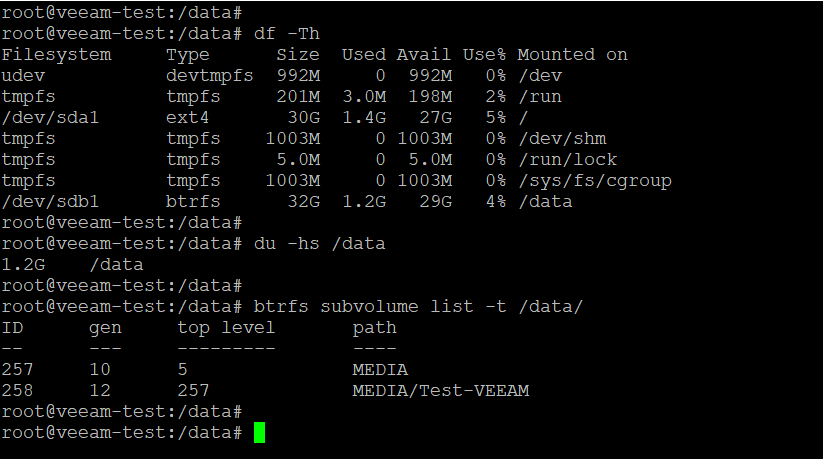This screenshot has width=823, height=459.
Task: Click the 'du -hs /data' command
Action: pyautogui.click(x=320, y=244)
